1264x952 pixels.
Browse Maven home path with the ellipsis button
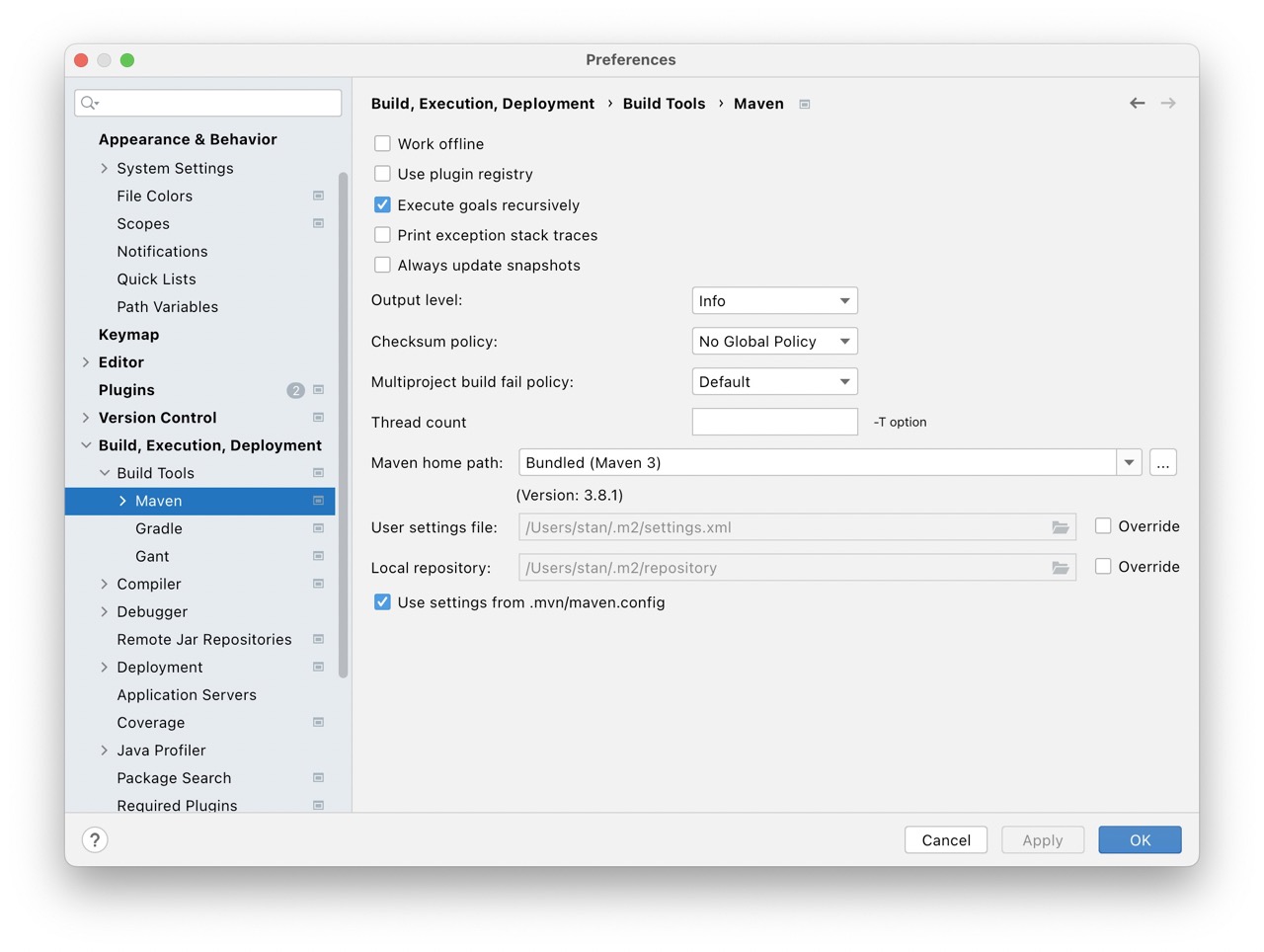tap(1162, 462)
